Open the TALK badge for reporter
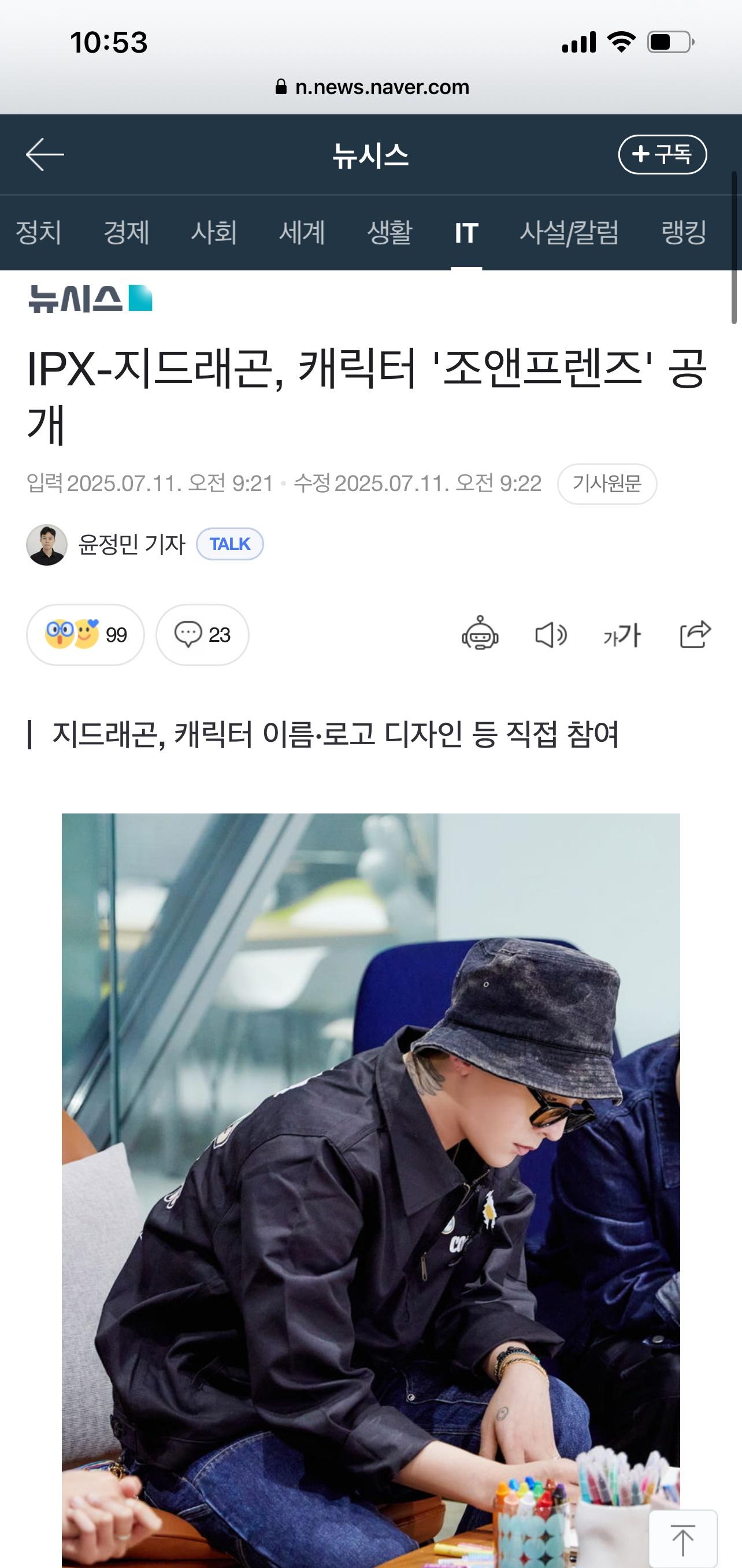742x1568 pixels. tap(229, 544)
